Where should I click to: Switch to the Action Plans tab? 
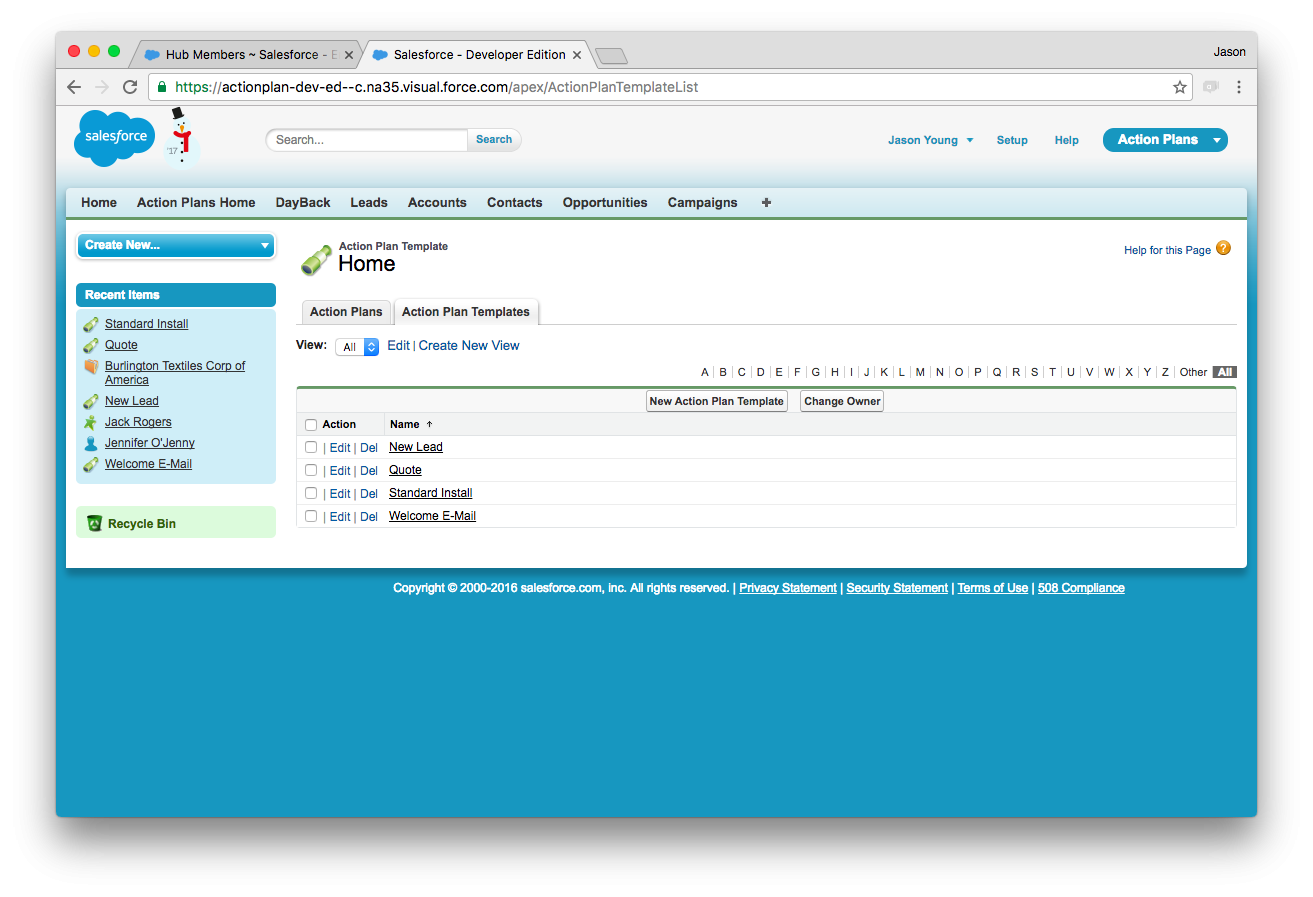click(x=346, y=312)
